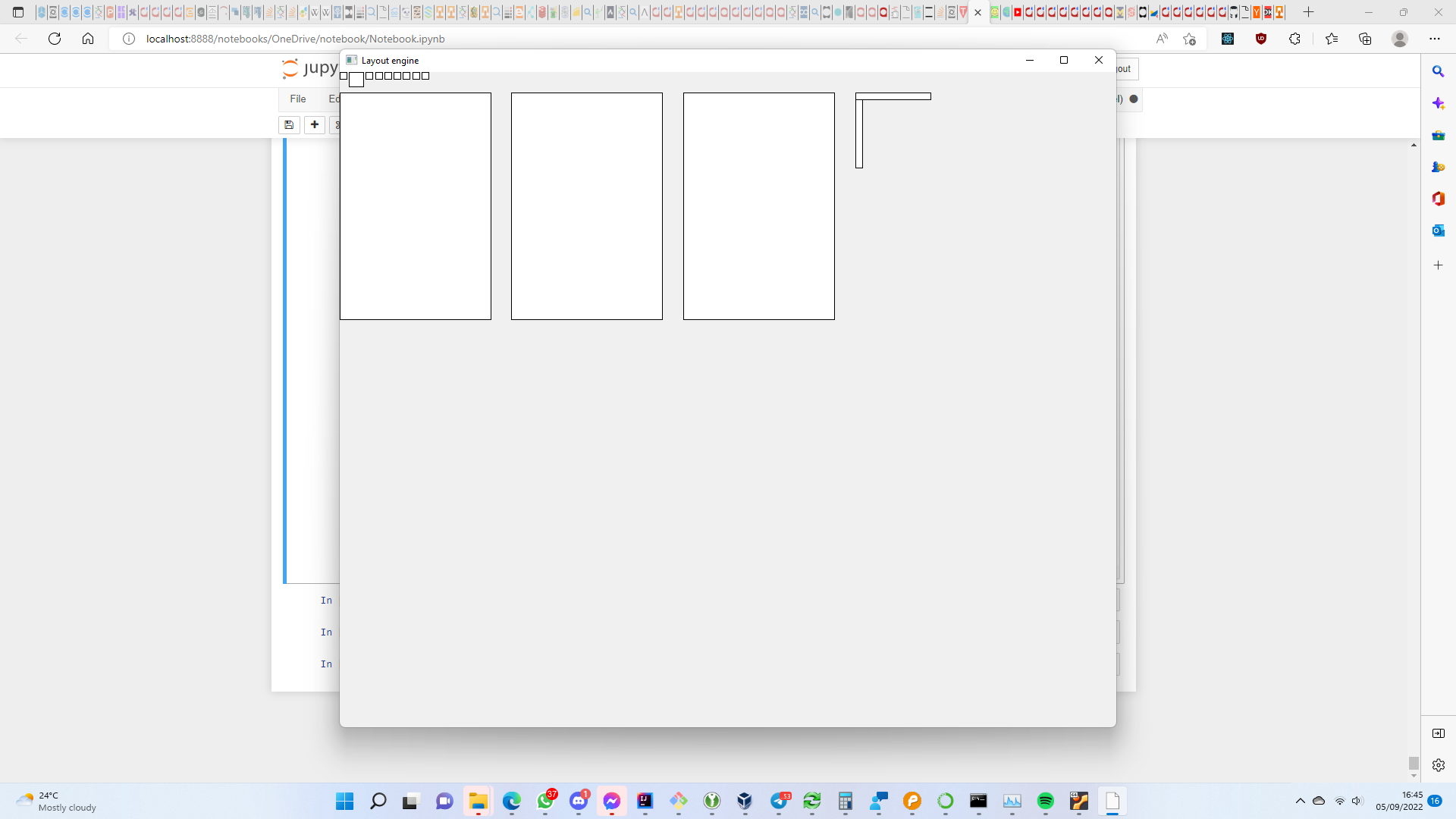Open Discord from the taskbar
This screenshot has height=819, width=1456.
[x=580, y=802]
